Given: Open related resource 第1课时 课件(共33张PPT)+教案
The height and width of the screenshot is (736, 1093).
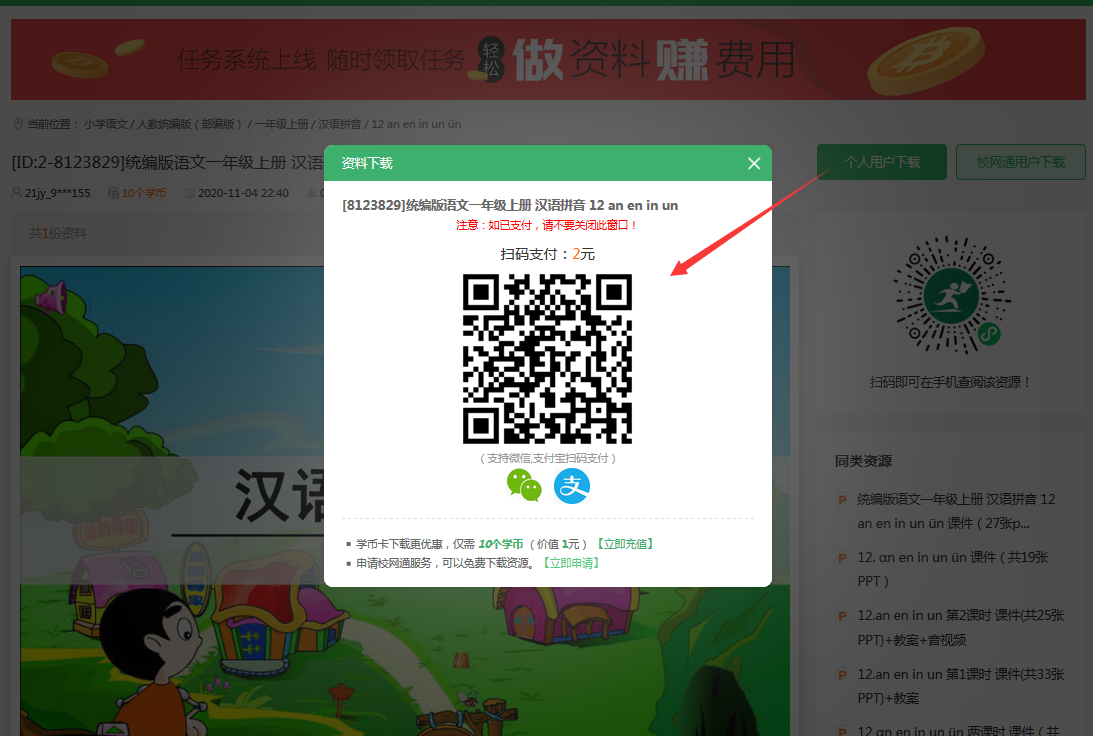Looking at the screenshot, I should pos(961,686).
